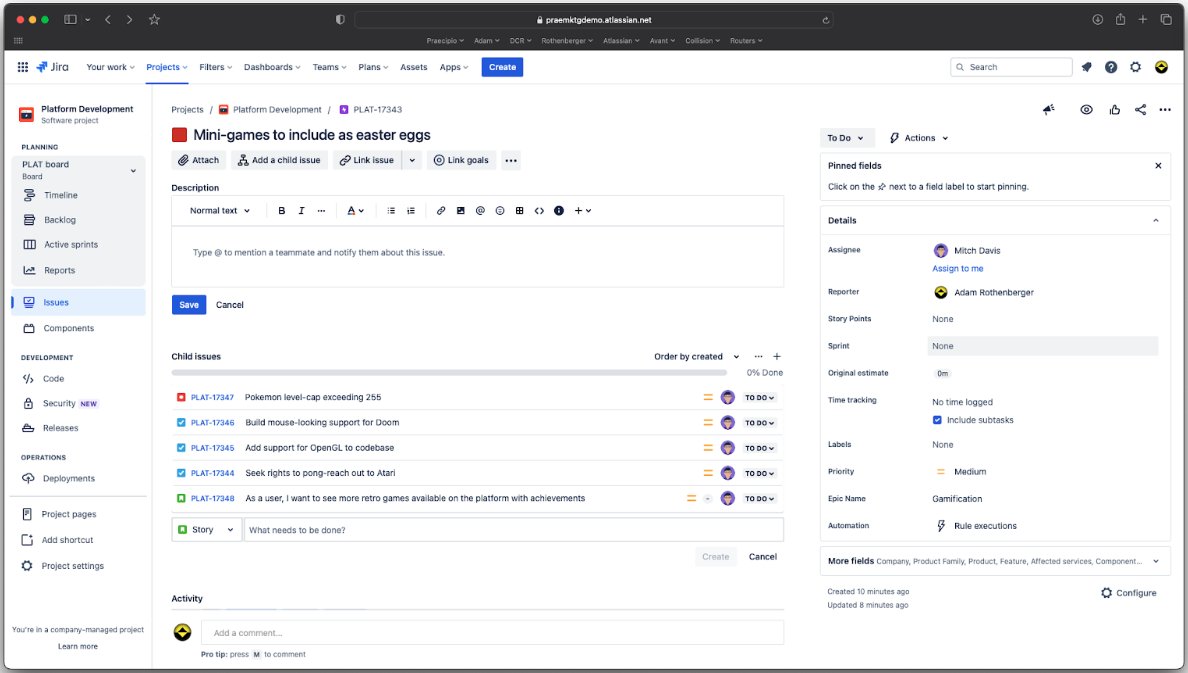Open Timeline in sidebar
Image resolution: width=1188 pixels, height=673 pixels.
click(x=61, y=195)
